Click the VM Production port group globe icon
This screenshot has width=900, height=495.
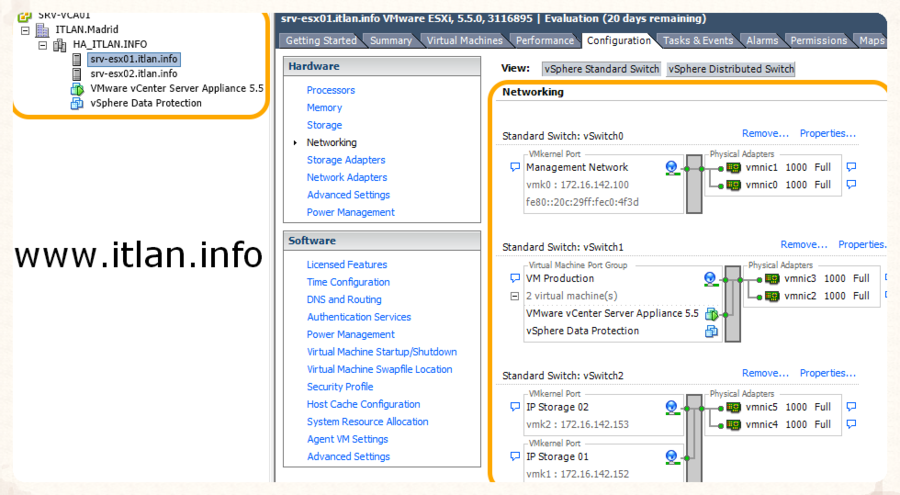click(x=711, y=279)
